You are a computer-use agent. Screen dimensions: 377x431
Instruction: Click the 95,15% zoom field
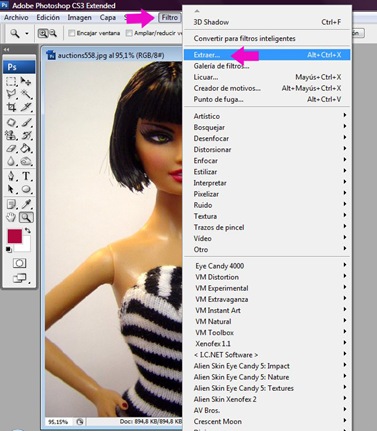(x=58, y=422)
